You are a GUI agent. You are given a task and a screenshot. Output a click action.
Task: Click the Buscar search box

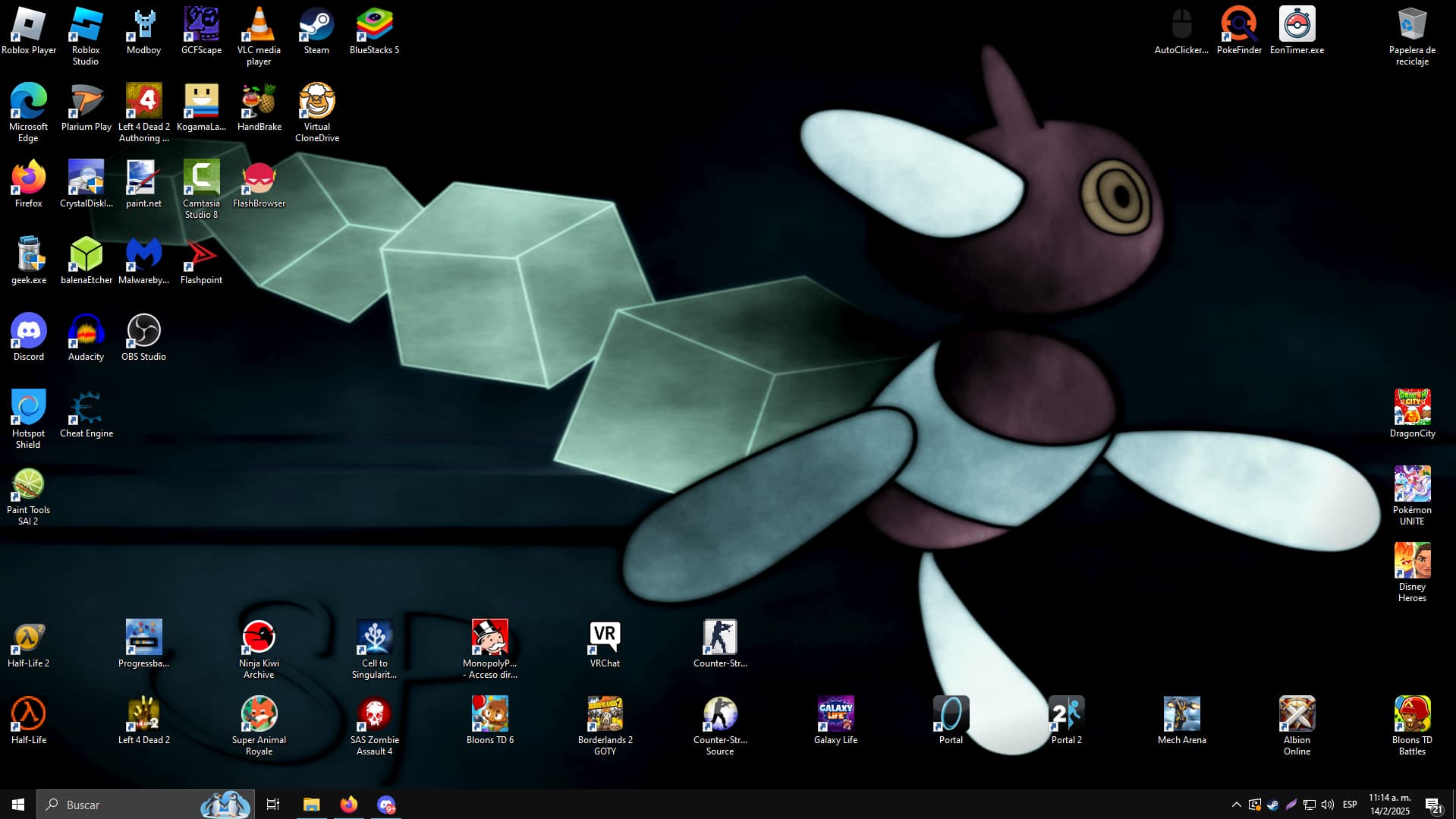pyautogui.click(x=146, y=804)
